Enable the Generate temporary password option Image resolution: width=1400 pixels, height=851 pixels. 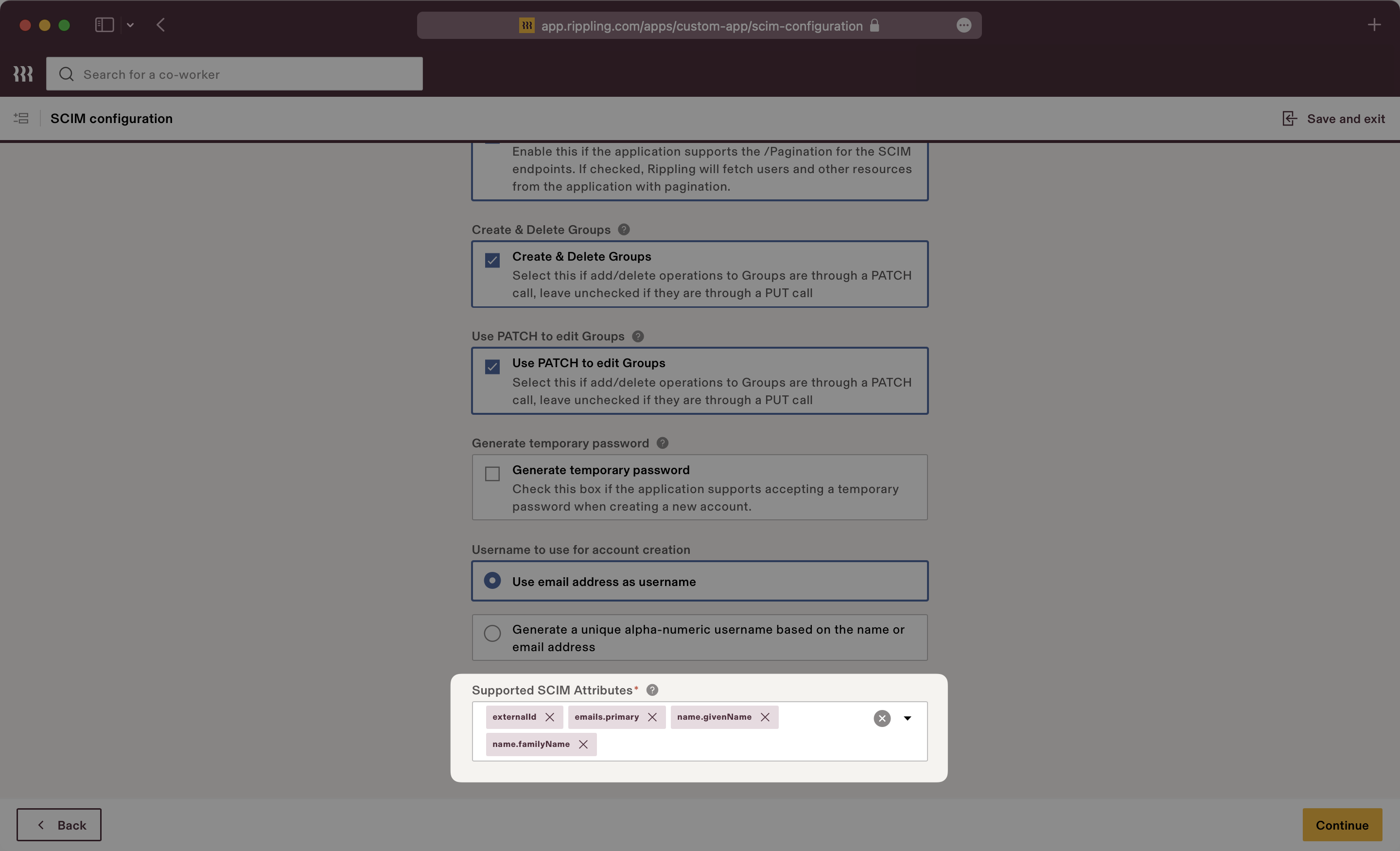pos(492,474)
